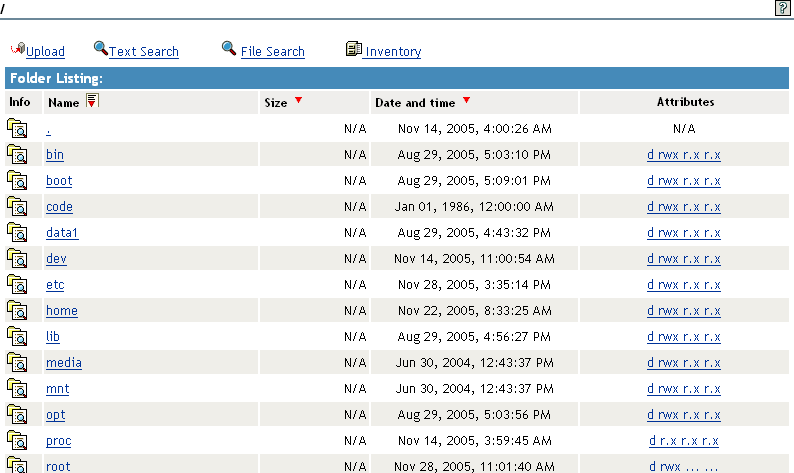Sort listing by Date and time arrow
Image resolution: width=794 pixels, height=473 pixels.
pyautogui.click(x=466, y=101)
